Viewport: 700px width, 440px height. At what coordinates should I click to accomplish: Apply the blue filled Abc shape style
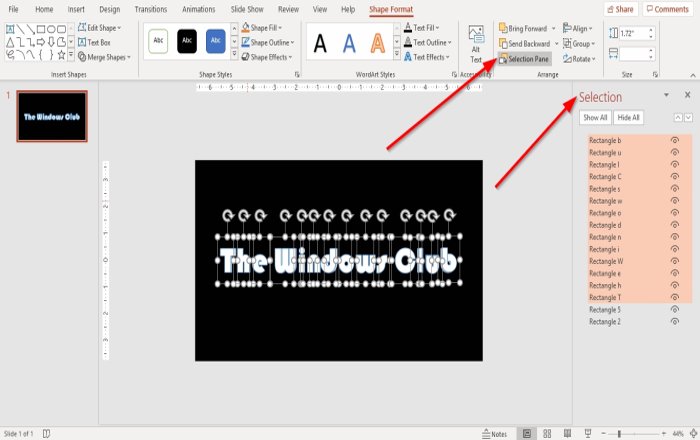click(x=216, y=41)
